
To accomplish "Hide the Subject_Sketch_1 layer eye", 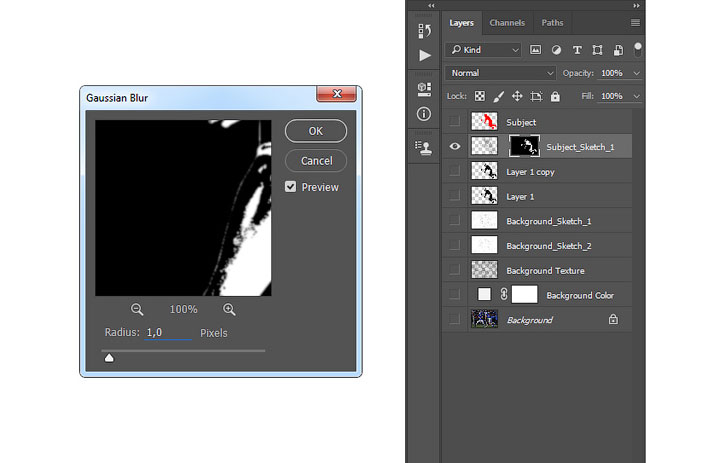I will 455,147.
